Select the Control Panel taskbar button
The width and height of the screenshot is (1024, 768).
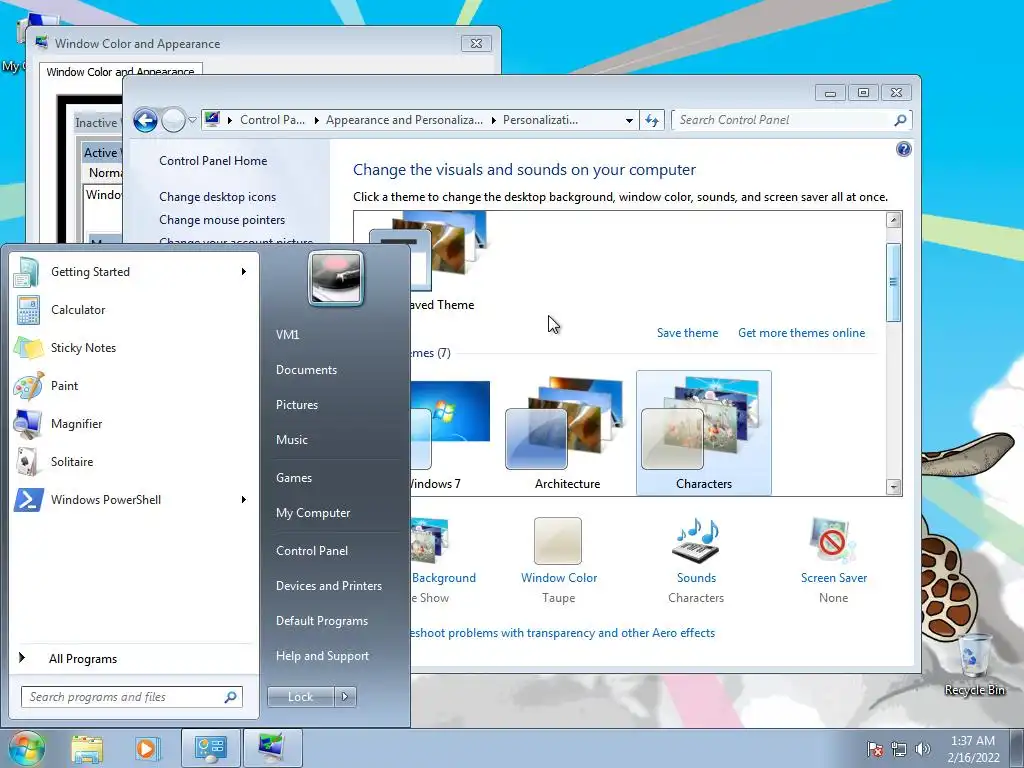point(211,748)
